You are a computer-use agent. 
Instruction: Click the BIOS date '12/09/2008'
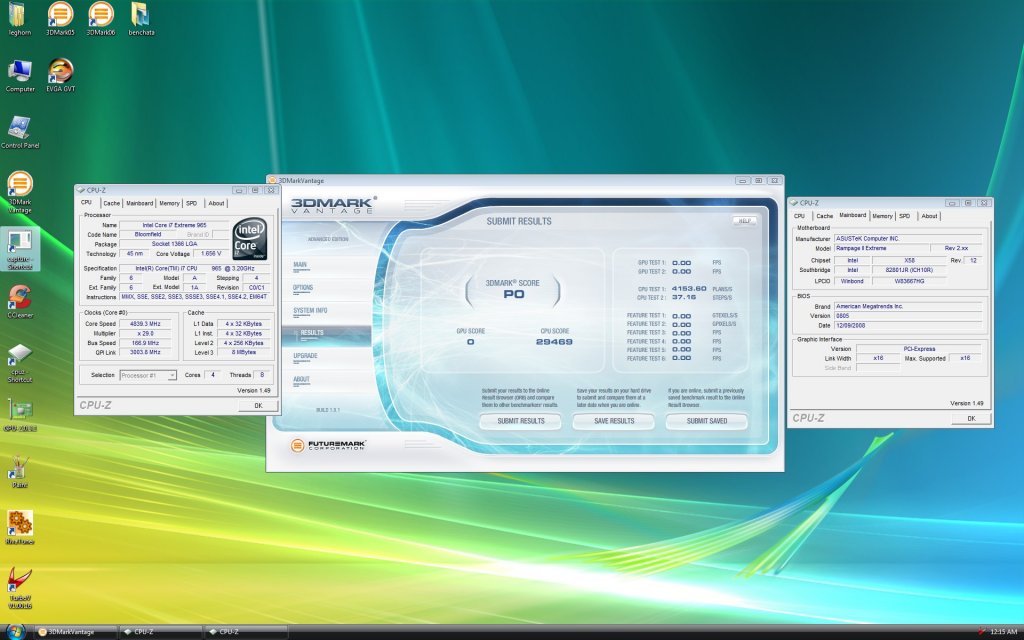point(908,325)
